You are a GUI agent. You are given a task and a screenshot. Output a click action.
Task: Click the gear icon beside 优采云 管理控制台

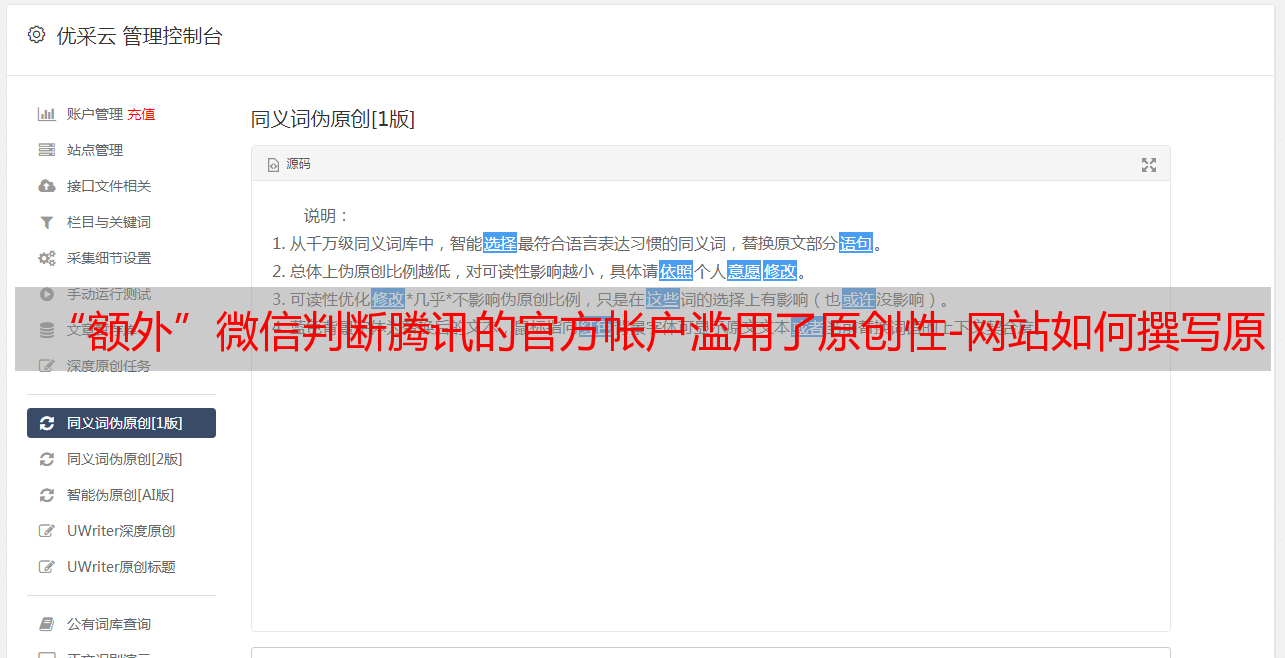pyautogui.click(x=37, y=35)
